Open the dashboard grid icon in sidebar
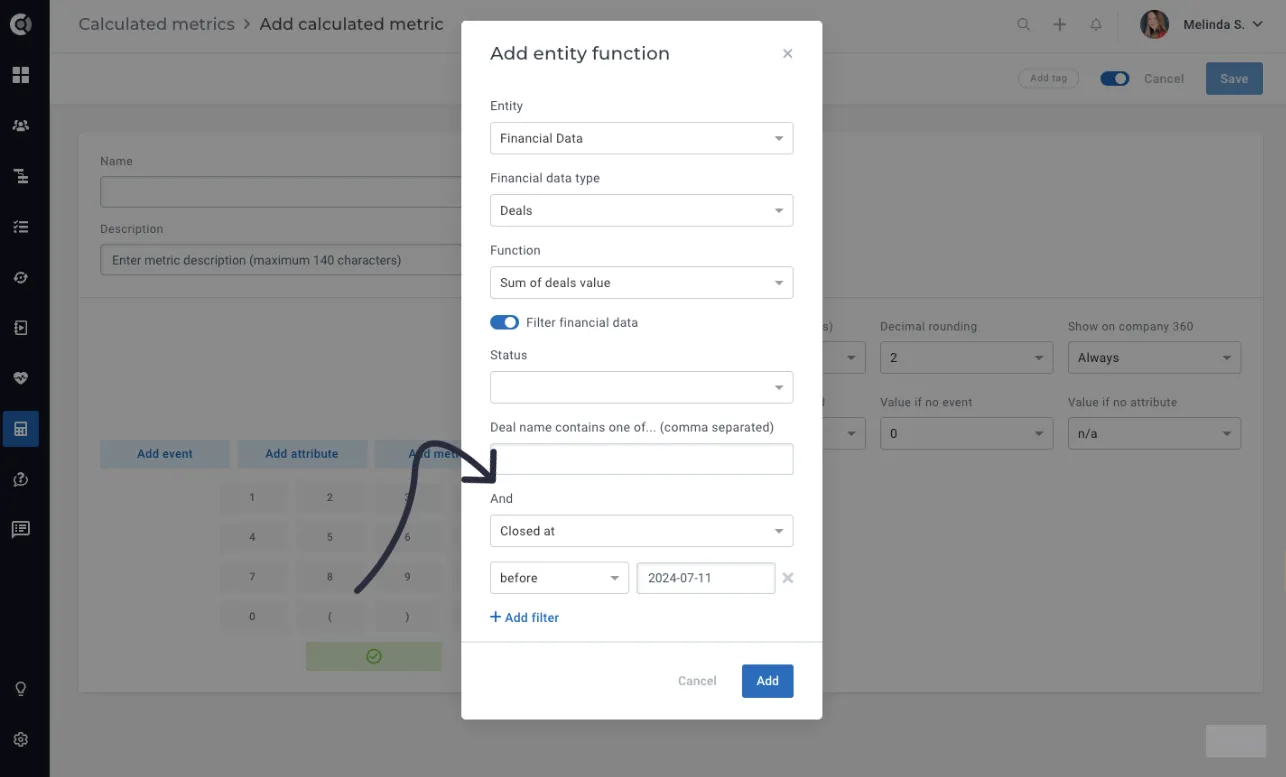The width and height of the screenshot is (1286, 777). click(x=21, y=75)
